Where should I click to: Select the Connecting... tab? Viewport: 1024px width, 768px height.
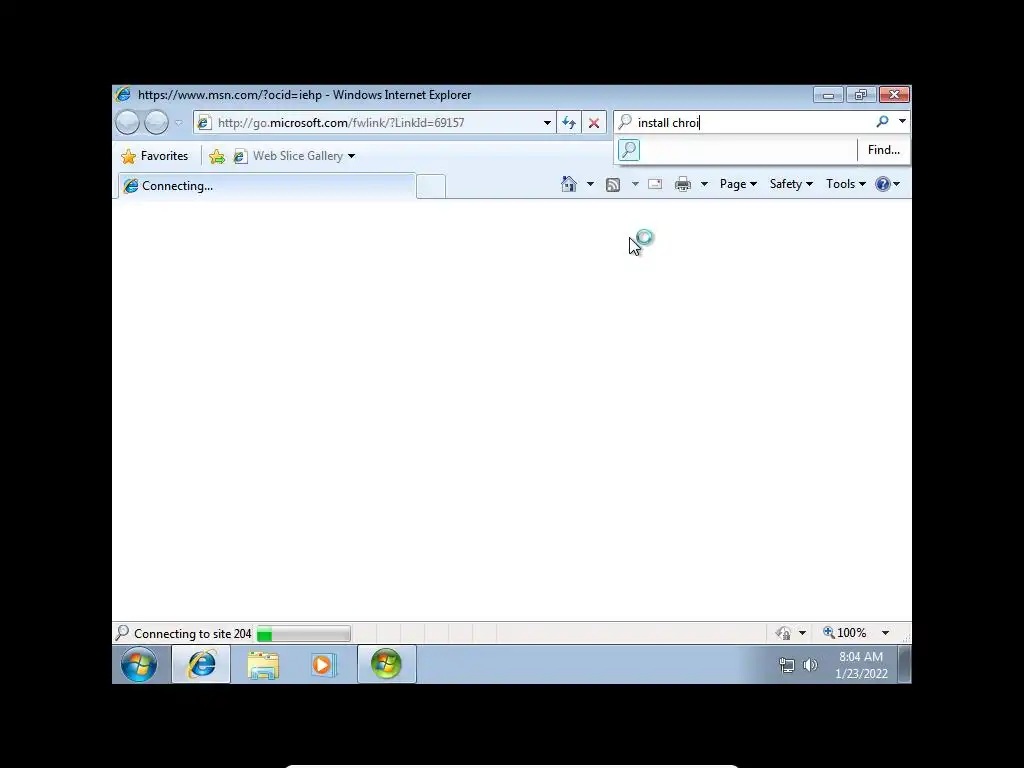pos(266,186)
